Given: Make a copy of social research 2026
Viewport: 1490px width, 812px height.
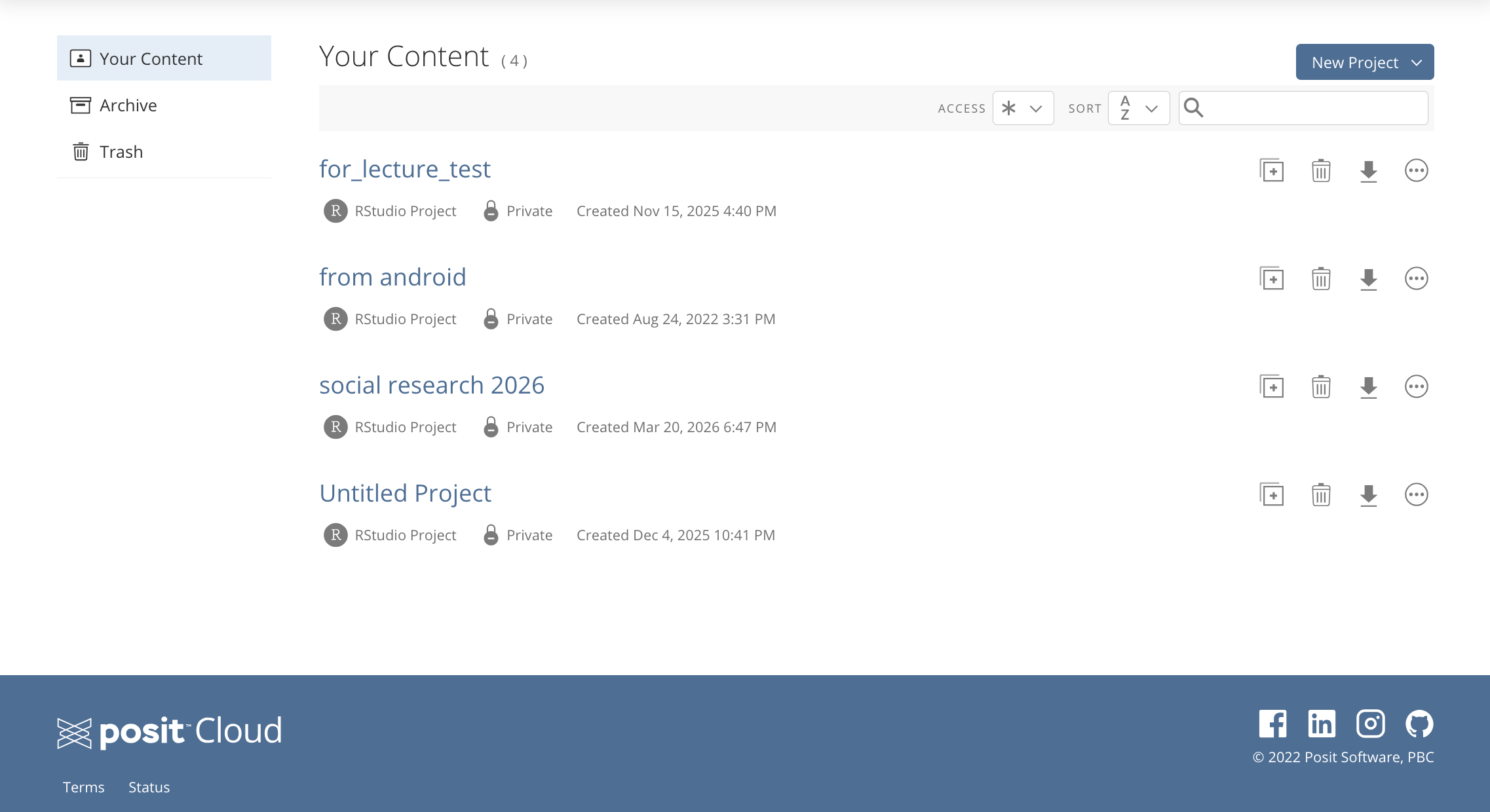Looking at the screenshot, I should pyautogui.click(x=1272, y=387).
